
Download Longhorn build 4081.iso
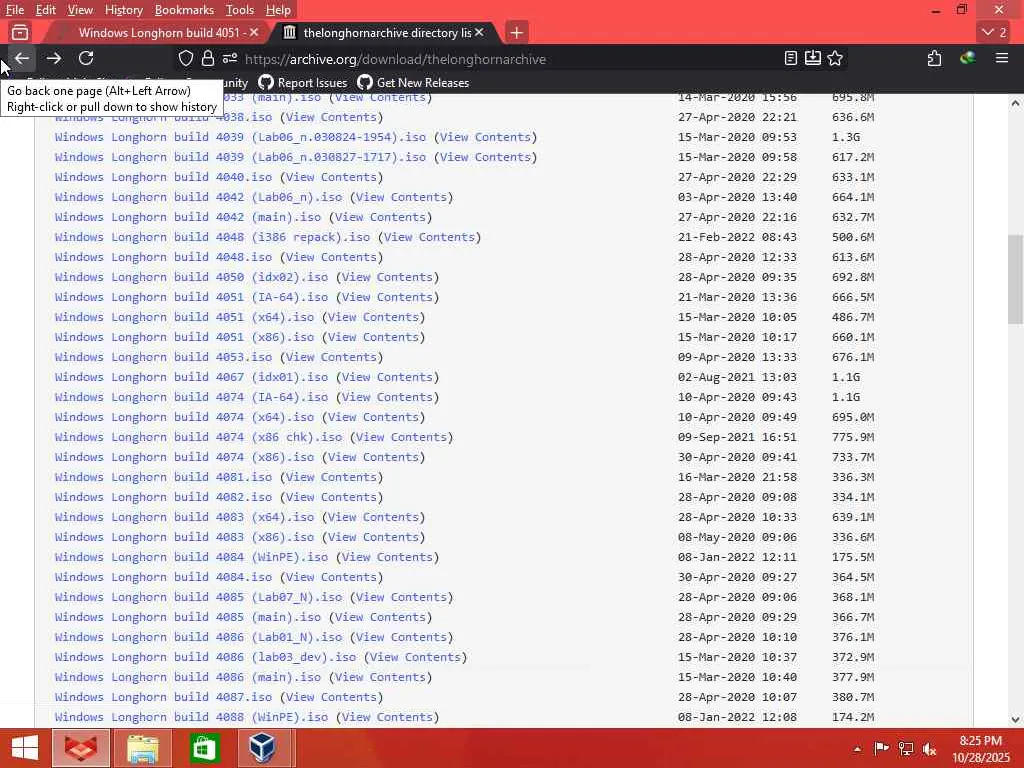(163, 477)
